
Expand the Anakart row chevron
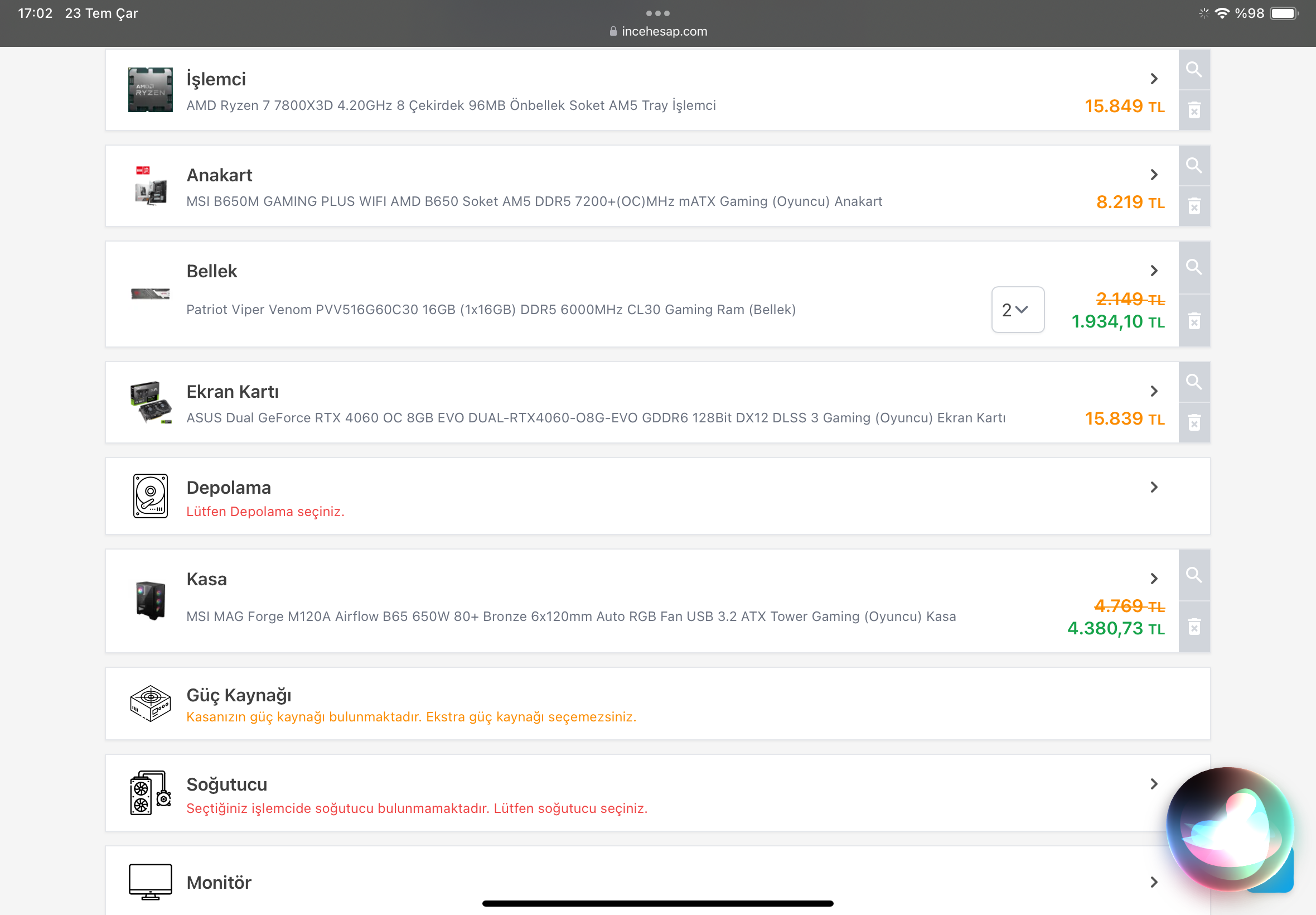[1154, 174]
